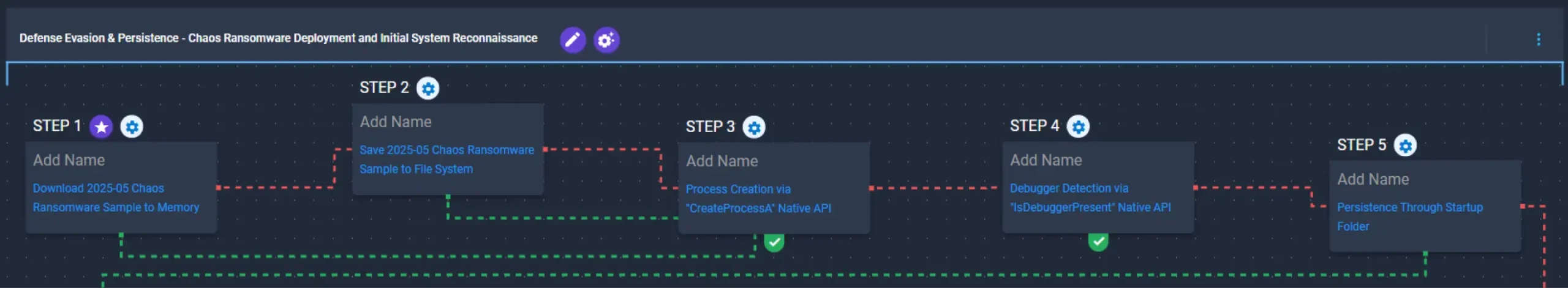Click green checkmark badge under STEP 4 card
The height and width of the screenshot is (288, 1568).
[1098, 242]
